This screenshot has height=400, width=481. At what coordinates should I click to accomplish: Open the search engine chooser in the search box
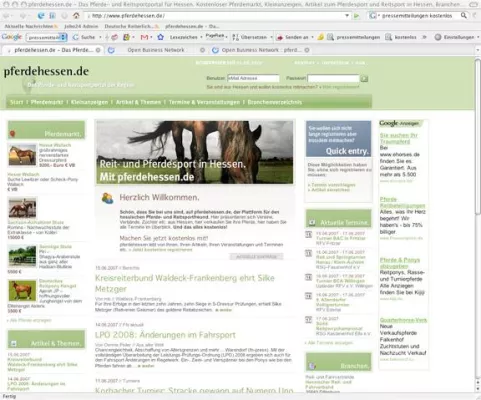pos(373,16)
